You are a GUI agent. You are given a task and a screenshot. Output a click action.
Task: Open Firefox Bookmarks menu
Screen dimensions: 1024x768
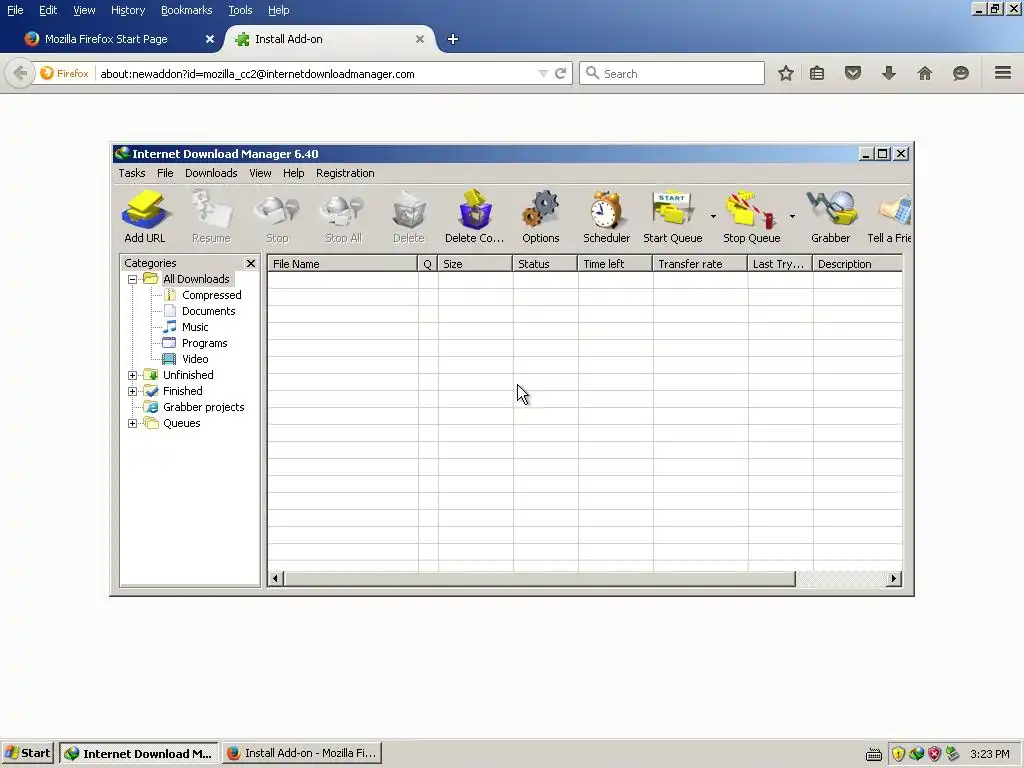(x=186, y=10)
